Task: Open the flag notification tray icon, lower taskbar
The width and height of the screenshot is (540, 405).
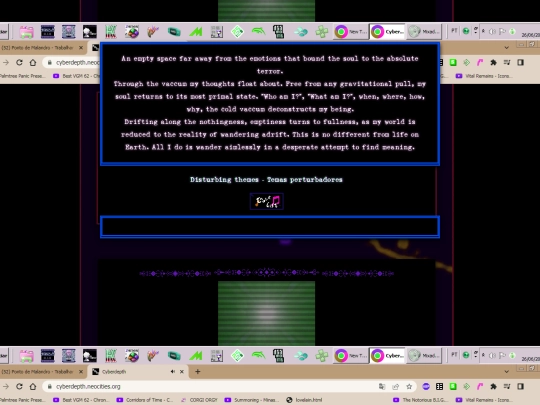Action: (x=502, y=355)
